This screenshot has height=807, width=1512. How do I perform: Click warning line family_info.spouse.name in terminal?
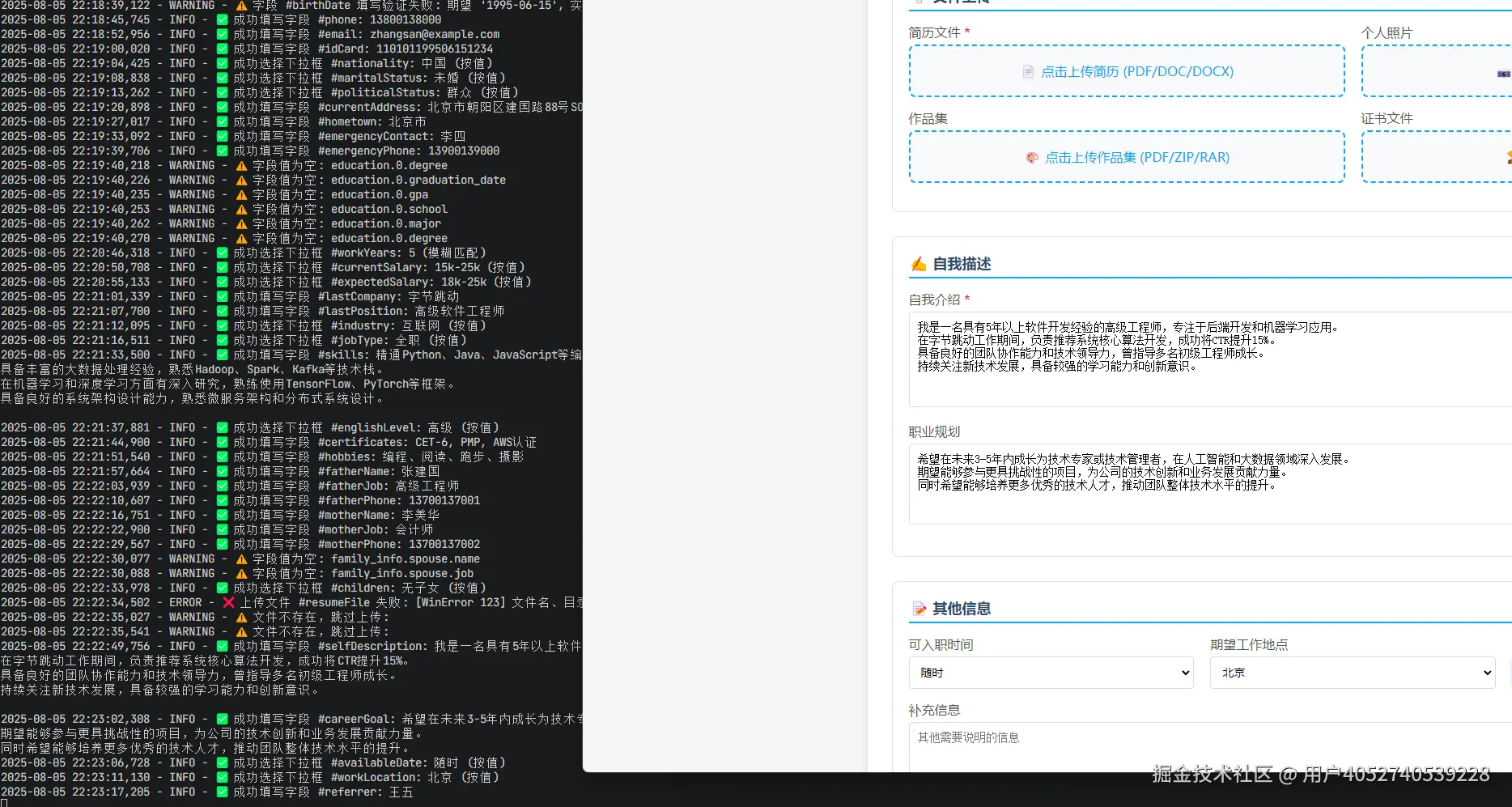[240, 559]
